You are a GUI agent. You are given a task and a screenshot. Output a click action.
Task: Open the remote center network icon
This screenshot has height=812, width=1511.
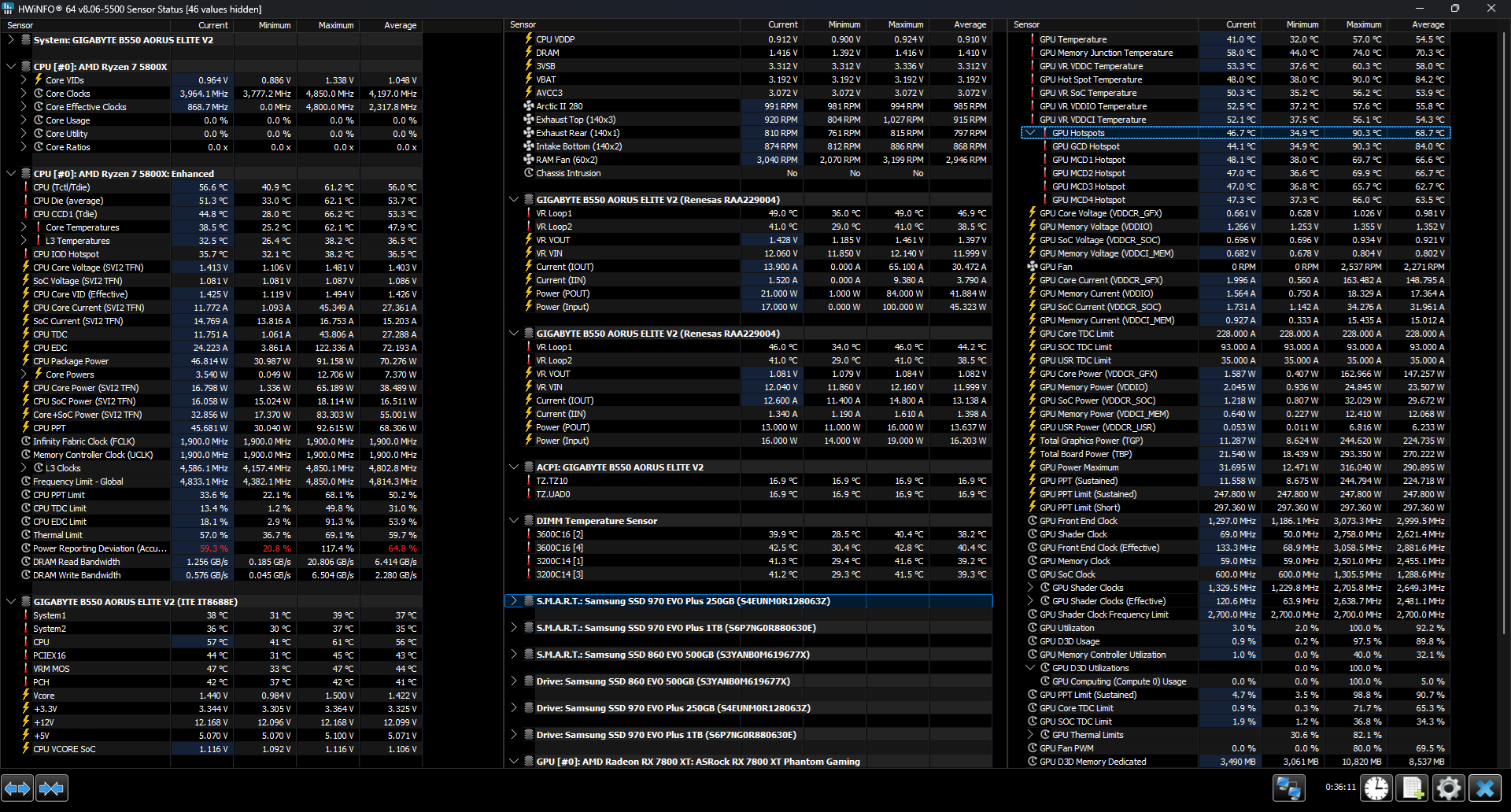pyautogui.click(x=1289, y=788)
